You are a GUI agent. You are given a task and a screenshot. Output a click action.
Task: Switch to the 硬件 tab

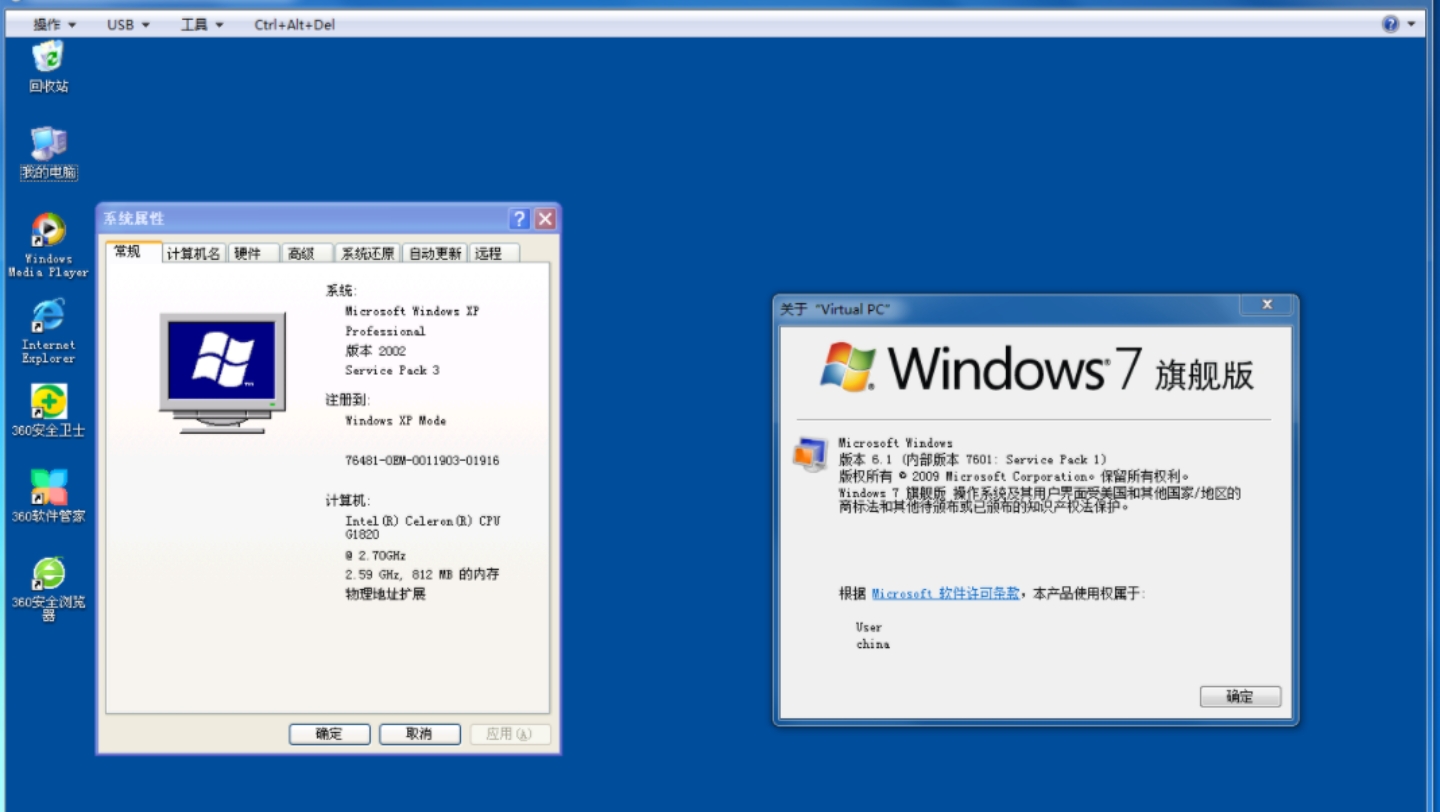pyautogui.click(x=253, y=254)
